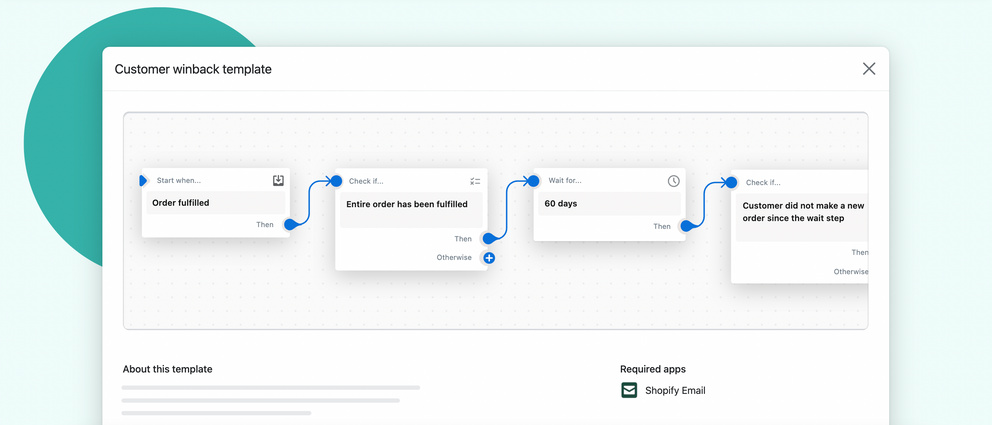Screen dimensions: 992x425
Task: Click input connector dot of Wait for card
Action: (x=534, y=181)
